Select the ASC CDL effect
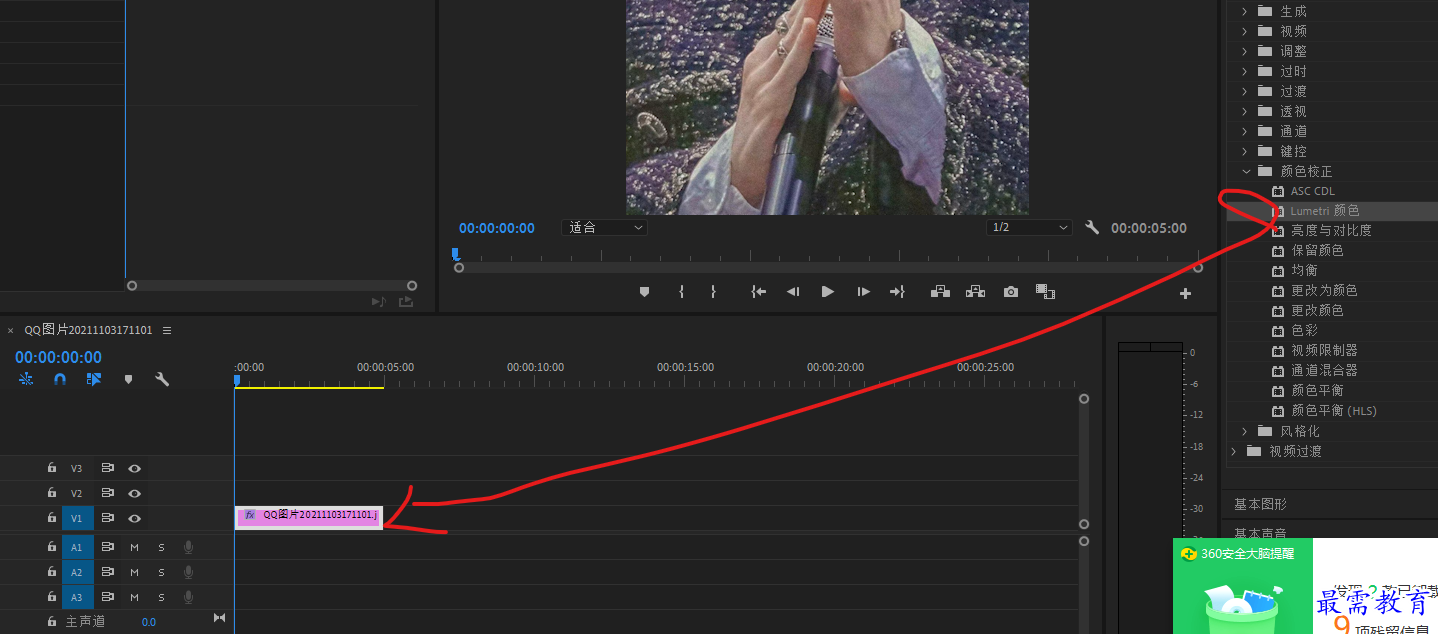The width and height of the screenshot is (1438, 634). [1312, 191]
